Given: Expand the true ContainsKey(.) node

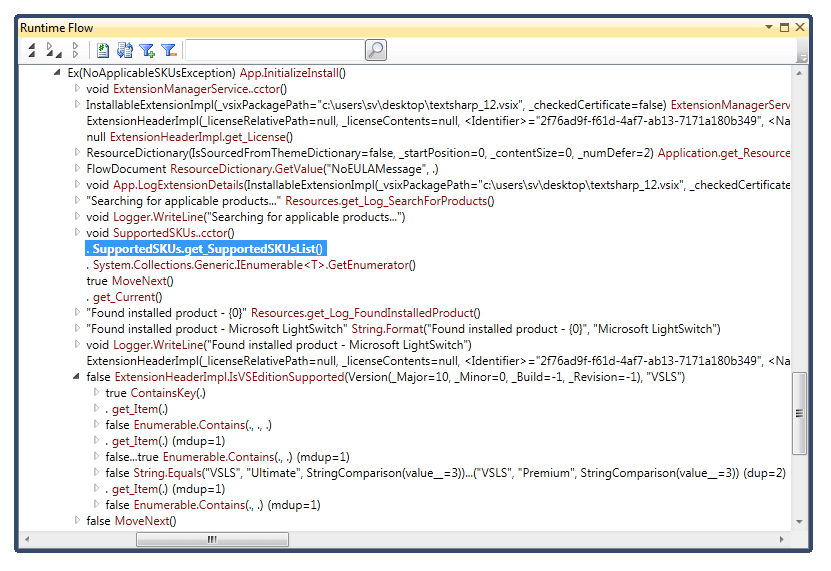Looking at the screenshot, I should click(x=96, y=392).
